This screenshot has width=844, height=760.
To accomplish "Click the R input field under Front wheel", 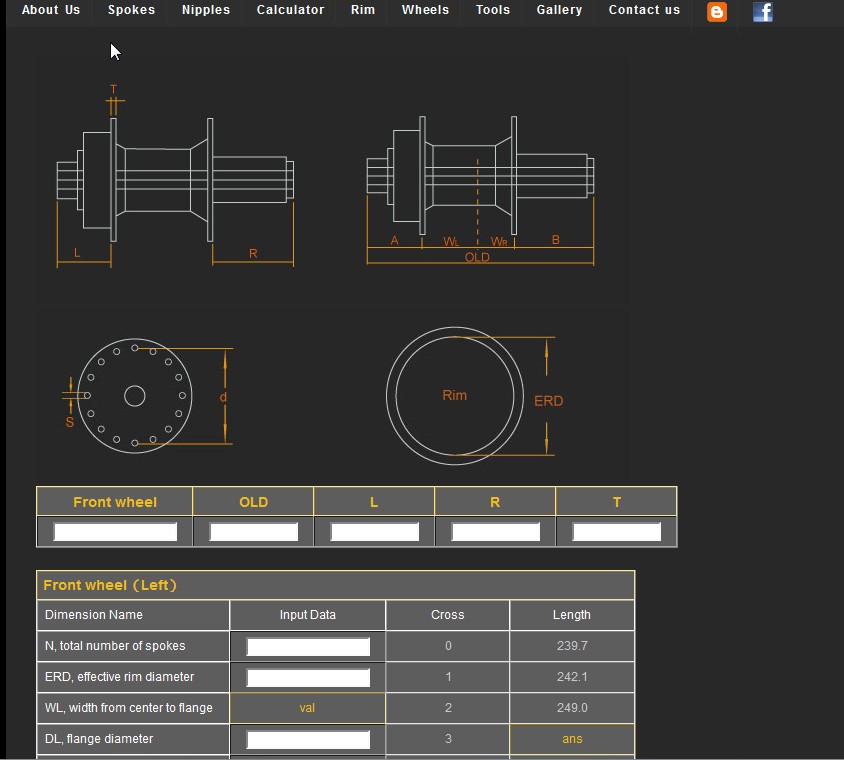I will point(495,531).
